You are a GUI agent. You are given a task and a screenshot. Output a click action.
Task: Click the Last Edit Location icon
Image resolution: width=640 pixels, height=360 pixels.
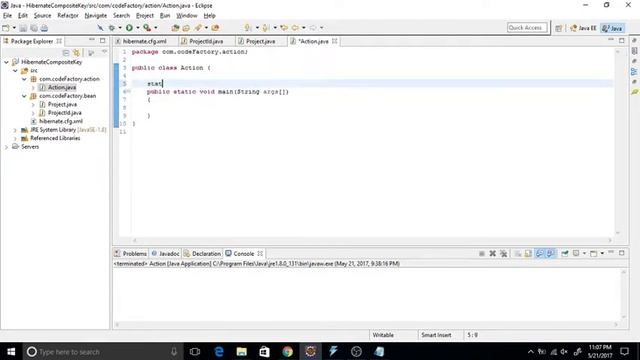pos(284,28)
